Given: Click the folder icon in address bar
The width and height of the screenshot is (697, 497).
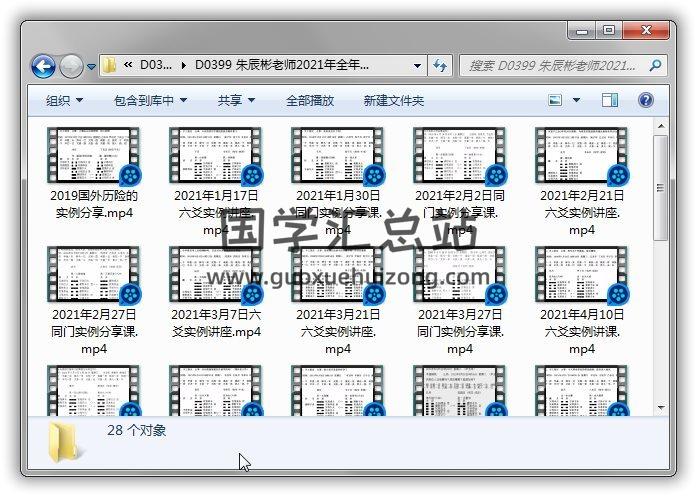Looking at the screenshot, I should tap(109, 65).
